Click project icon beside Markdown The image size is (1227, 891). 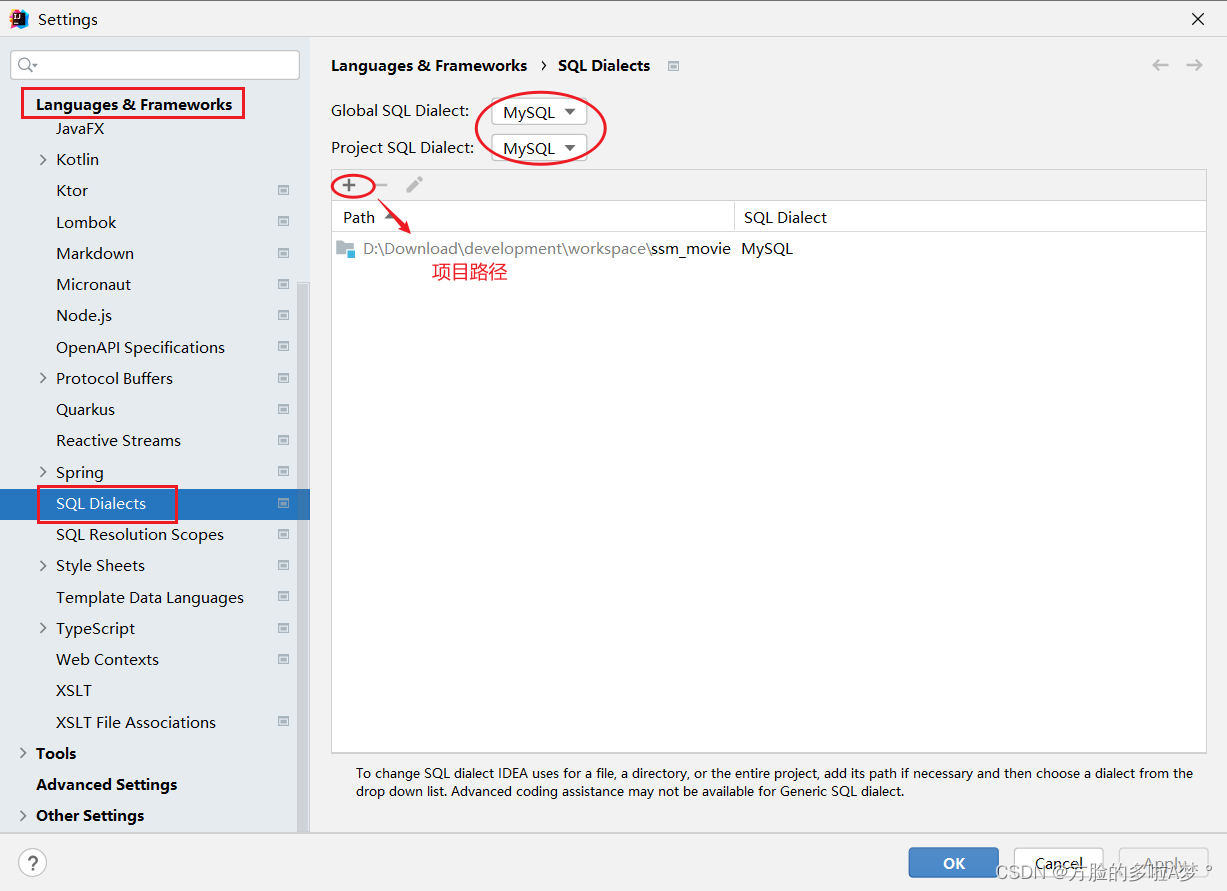(284, 253)
